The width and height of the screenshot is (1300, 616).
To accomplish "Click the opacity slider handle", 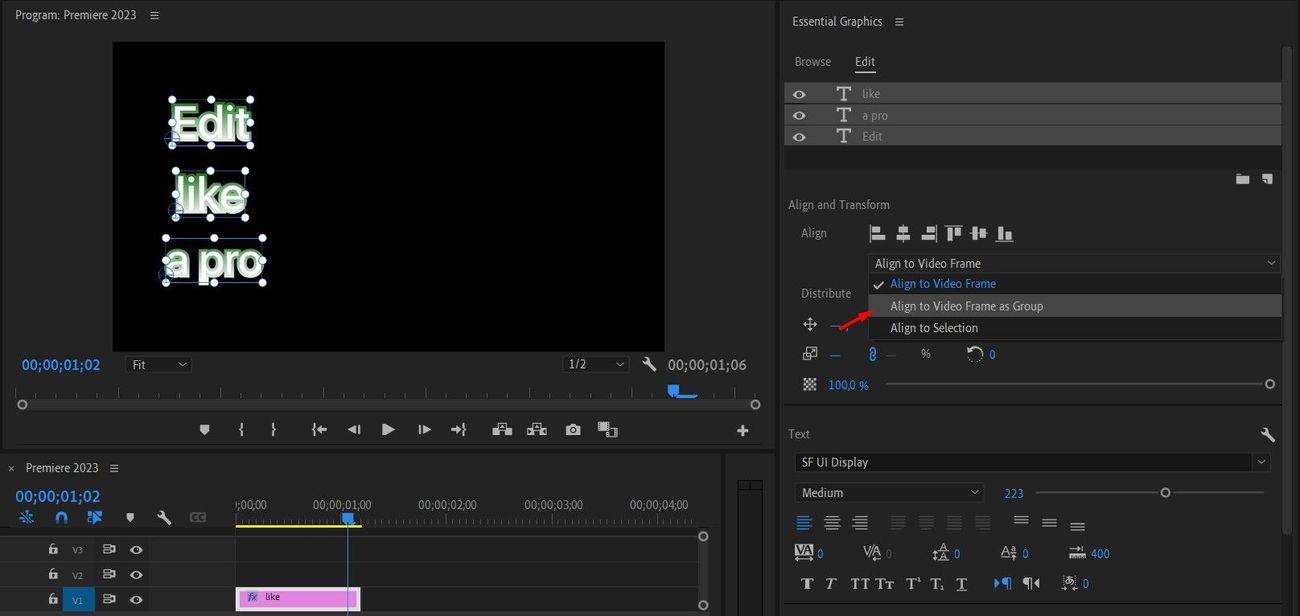I will point(1270,384).
